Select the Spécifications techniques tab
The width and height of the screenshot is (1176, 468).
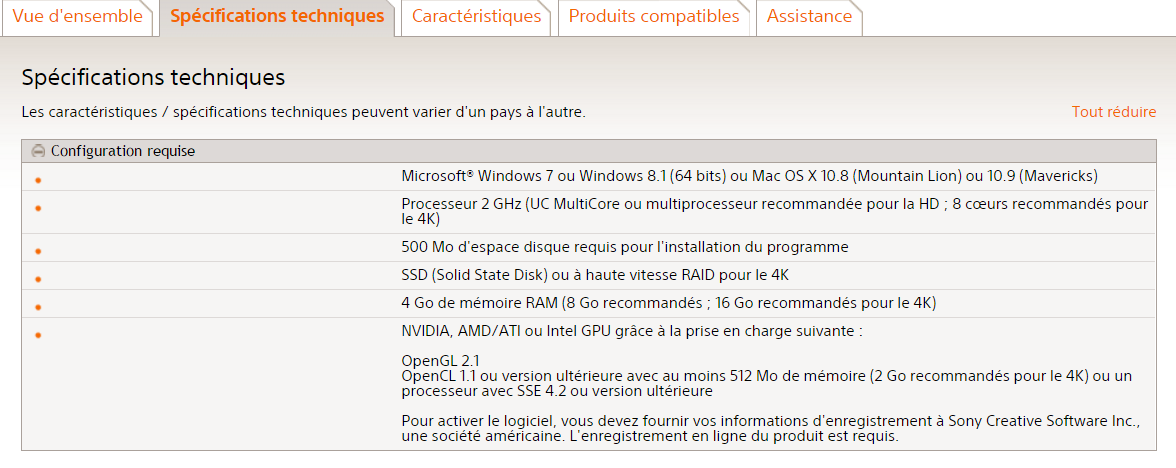coord(277,17)
